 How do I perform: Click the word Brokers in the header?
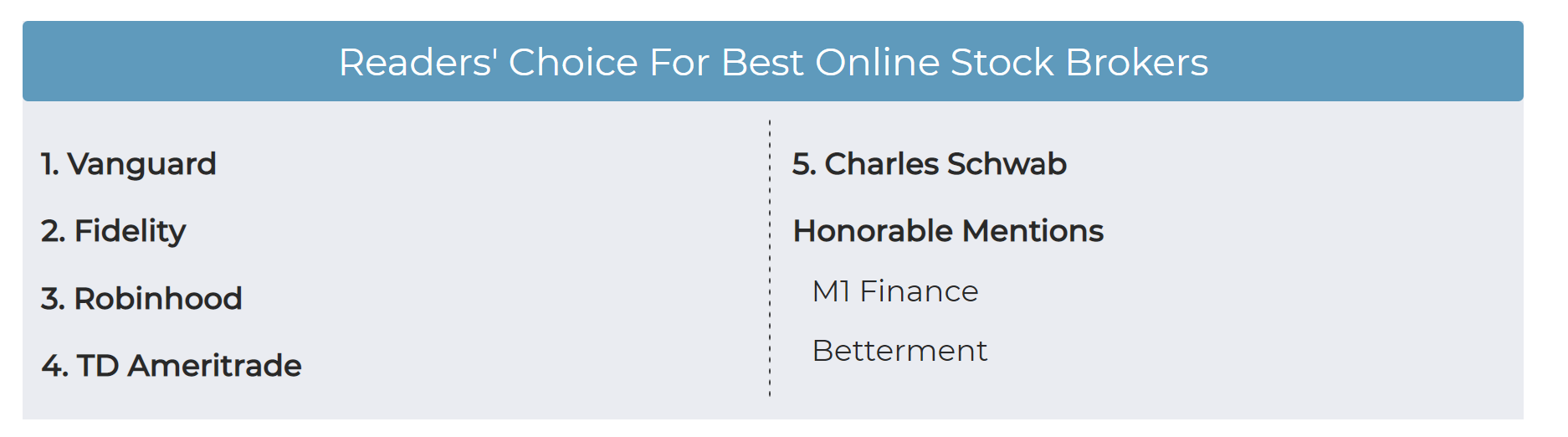[1137, 62]
